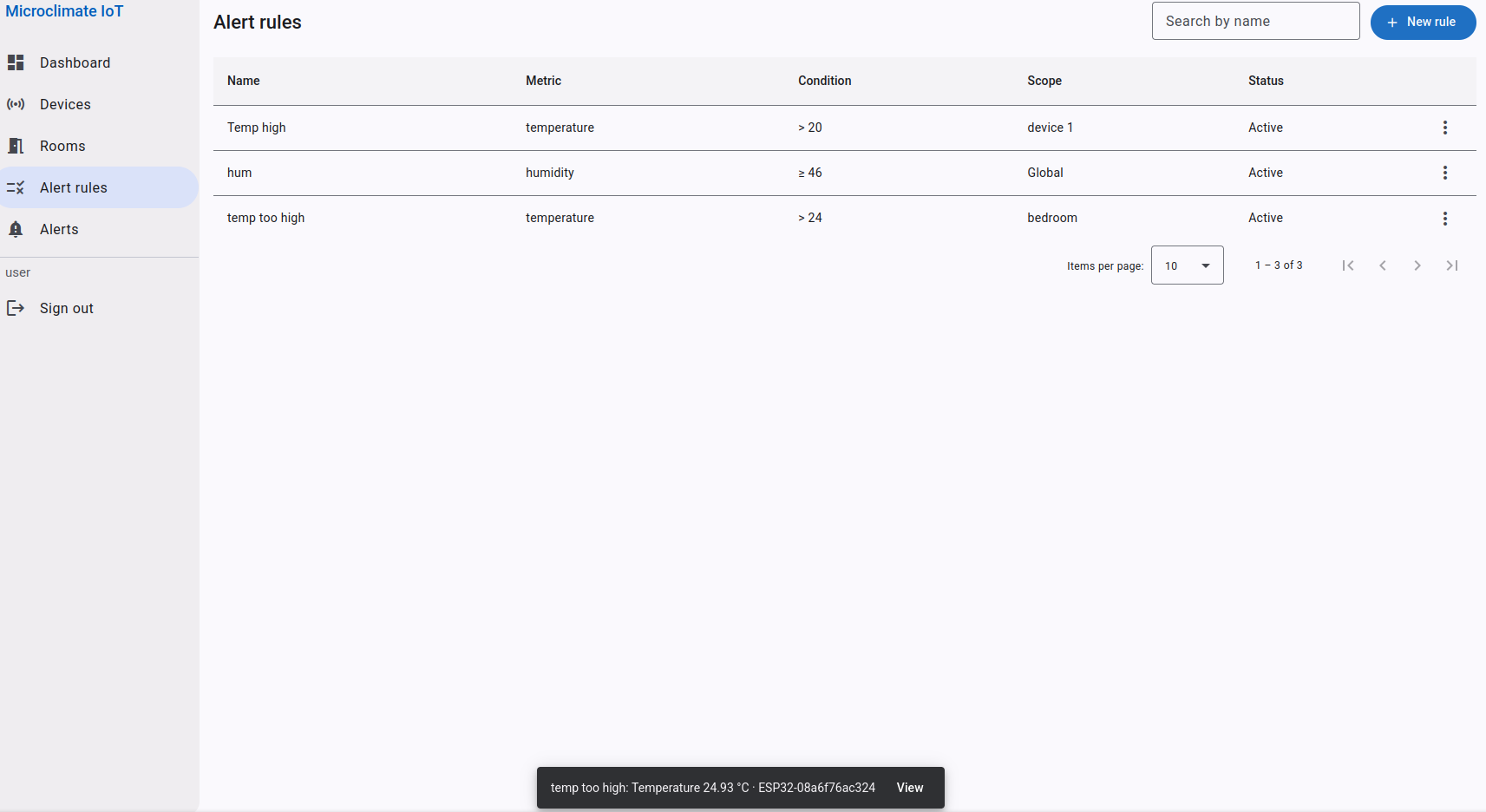The height and width of the screenshot is (812, 1486).
Task: Go to first page of rules
Action: (1348, 265)
